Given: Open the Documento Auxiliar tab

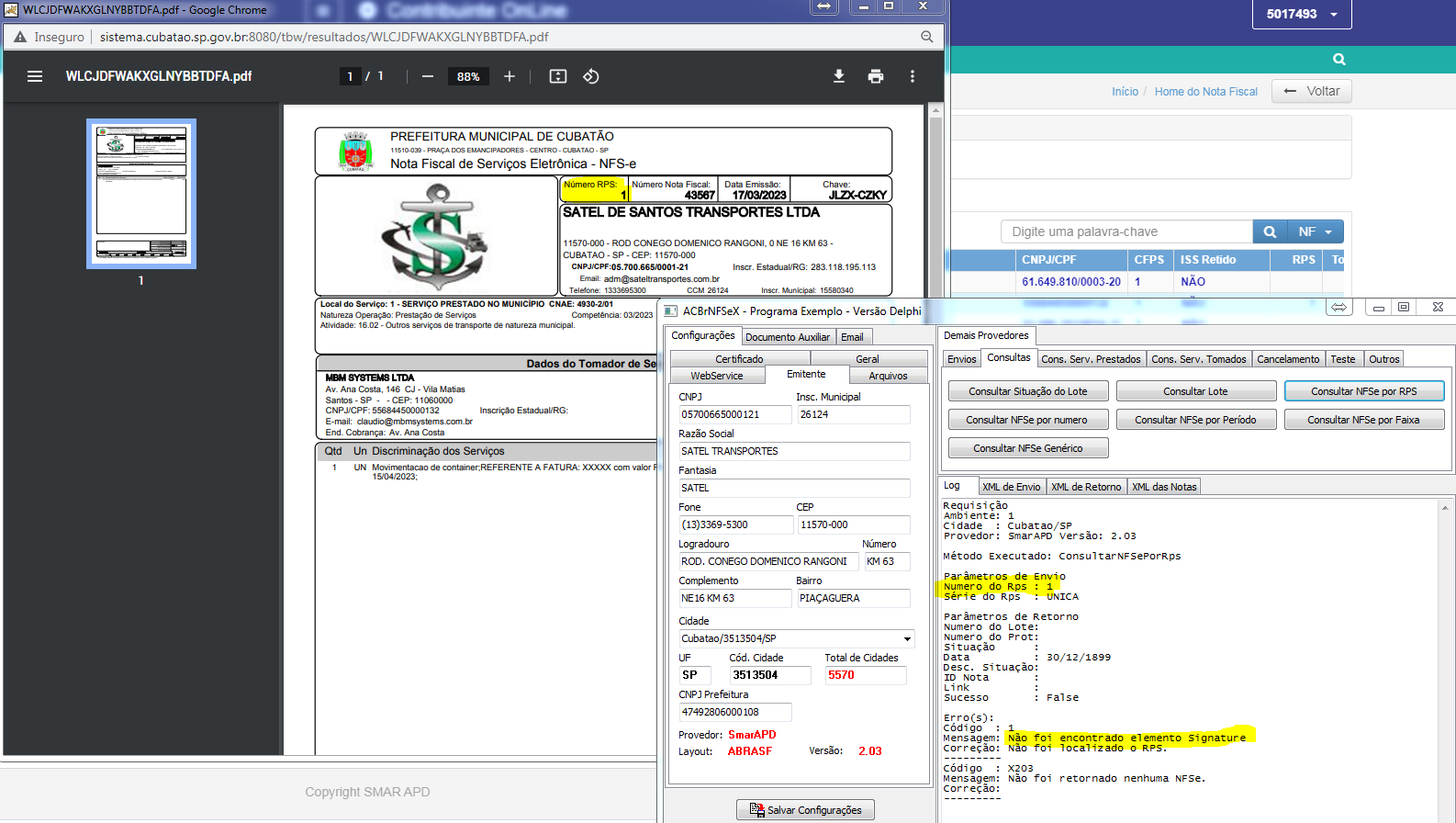Looking at the screenshot, I should pos(788,337).
